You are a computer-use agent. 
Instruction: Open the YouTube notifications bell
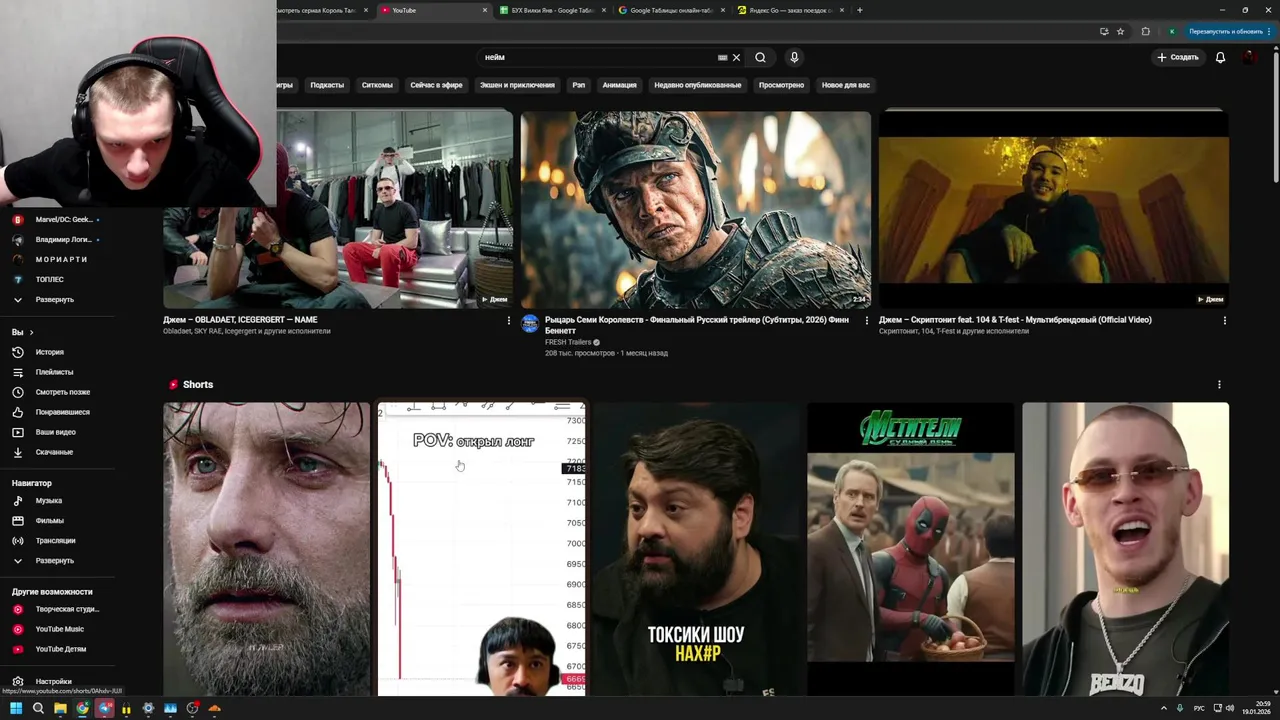1220,57
